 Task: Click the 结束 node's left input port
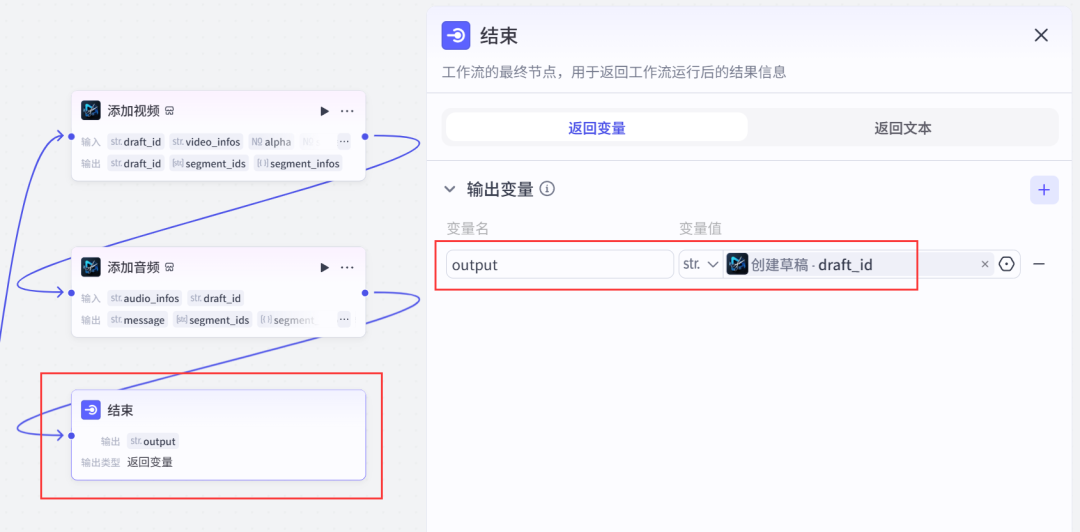click(72, 436)
